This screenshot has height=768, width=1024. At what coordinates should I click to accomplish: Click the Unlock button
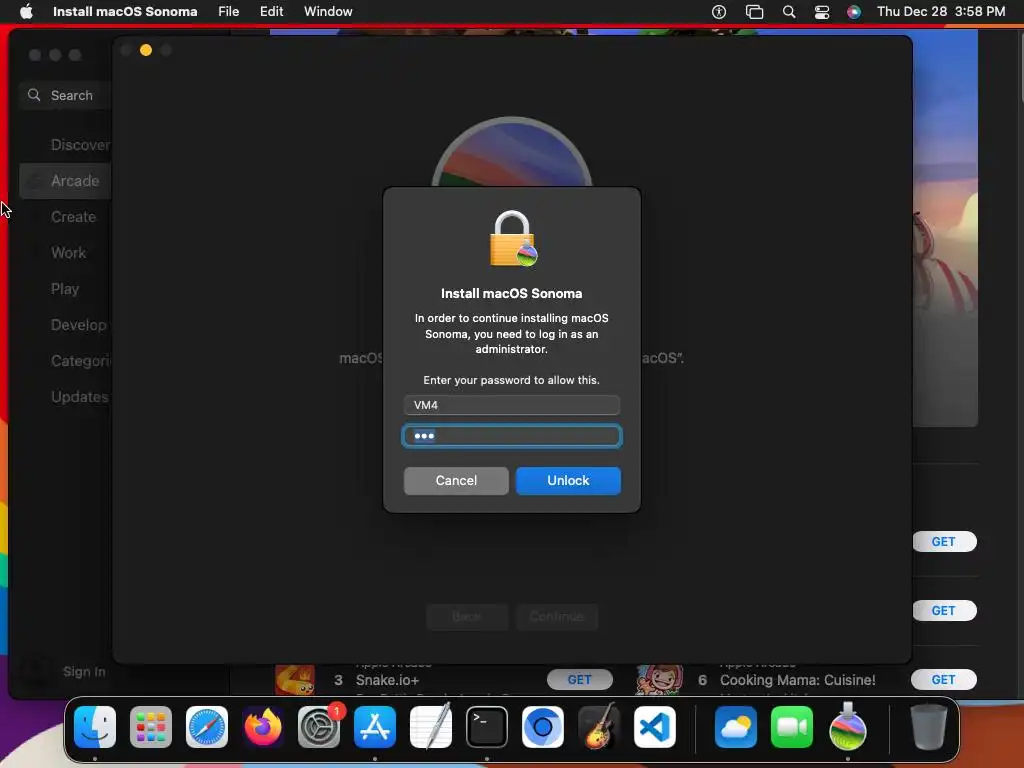[568, 481]
